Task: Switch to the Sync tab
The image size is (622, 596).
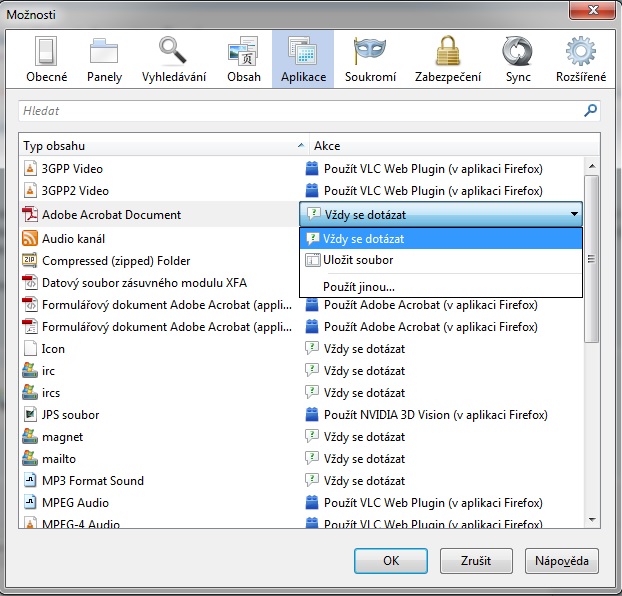Action: [x=518, y=59]
